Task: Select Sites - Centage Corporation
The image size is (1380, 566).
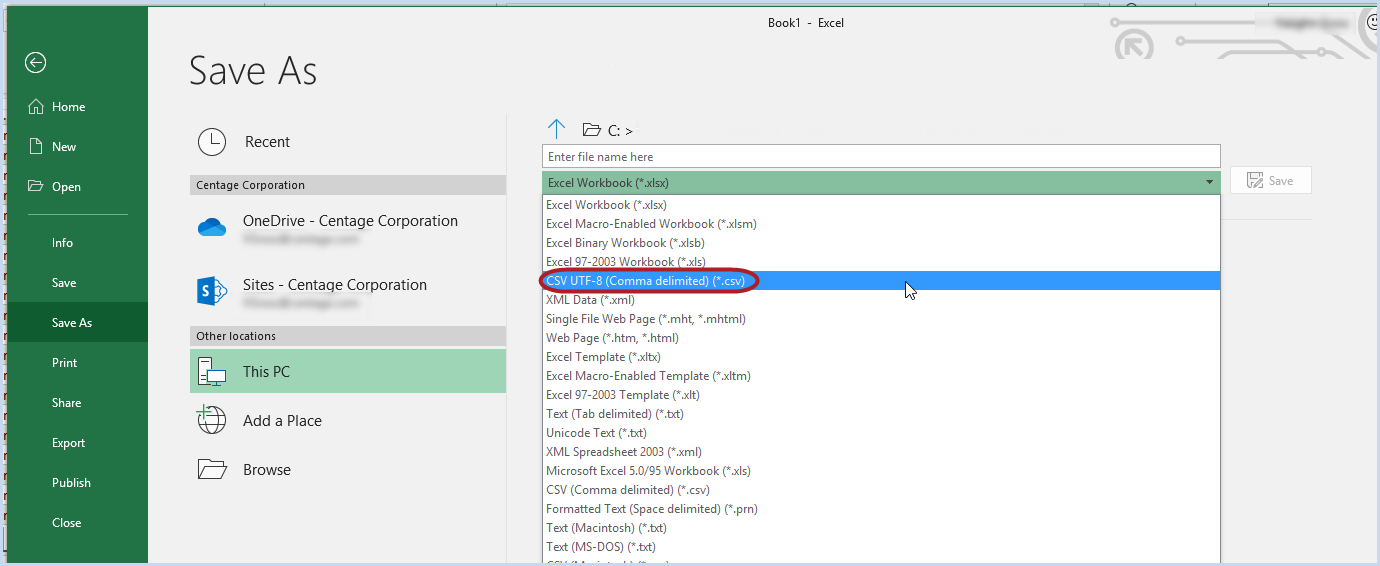Action: [348, 291]
